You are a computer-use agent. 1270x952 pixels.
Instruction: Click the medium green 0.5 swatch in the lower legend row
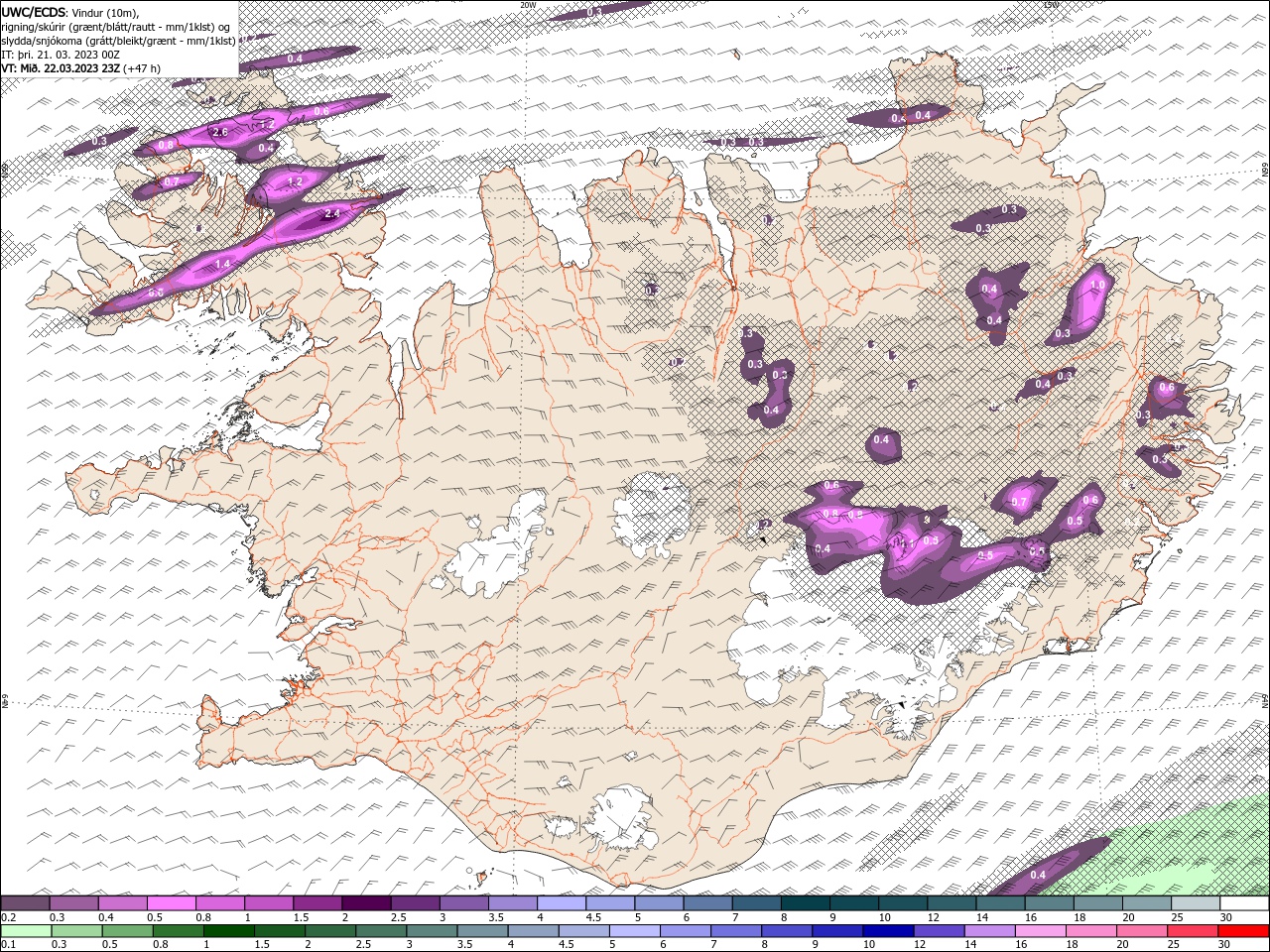coord(128,931)
